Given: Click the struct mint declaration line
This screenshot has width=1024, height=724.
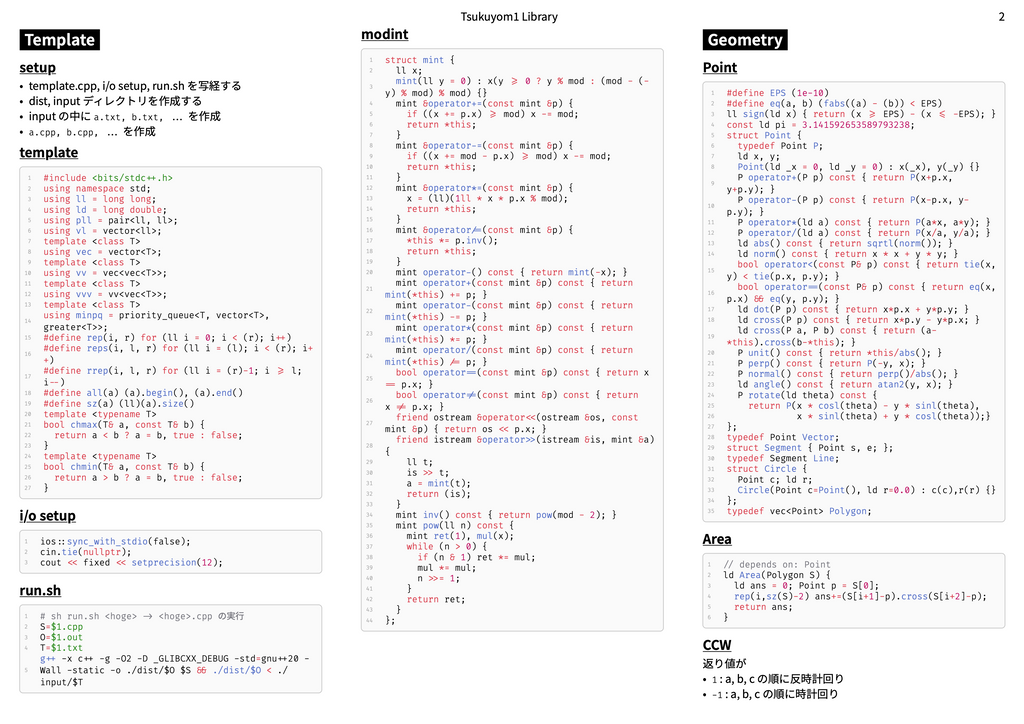Looking at the screenshot, I should (419, 60).
